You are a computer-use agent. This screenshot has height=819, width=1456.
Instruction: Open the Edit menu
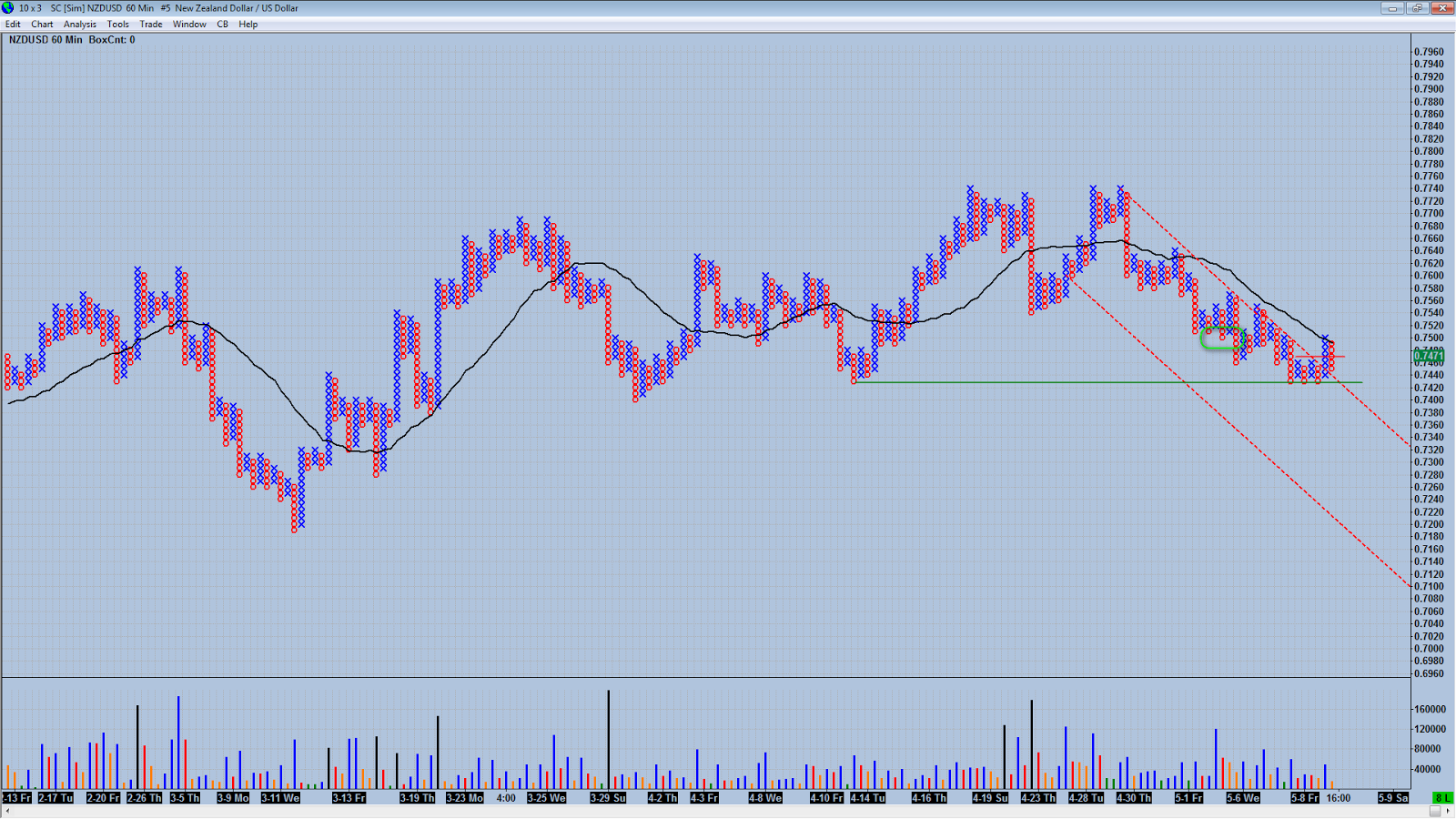click(x=13, y=25)
